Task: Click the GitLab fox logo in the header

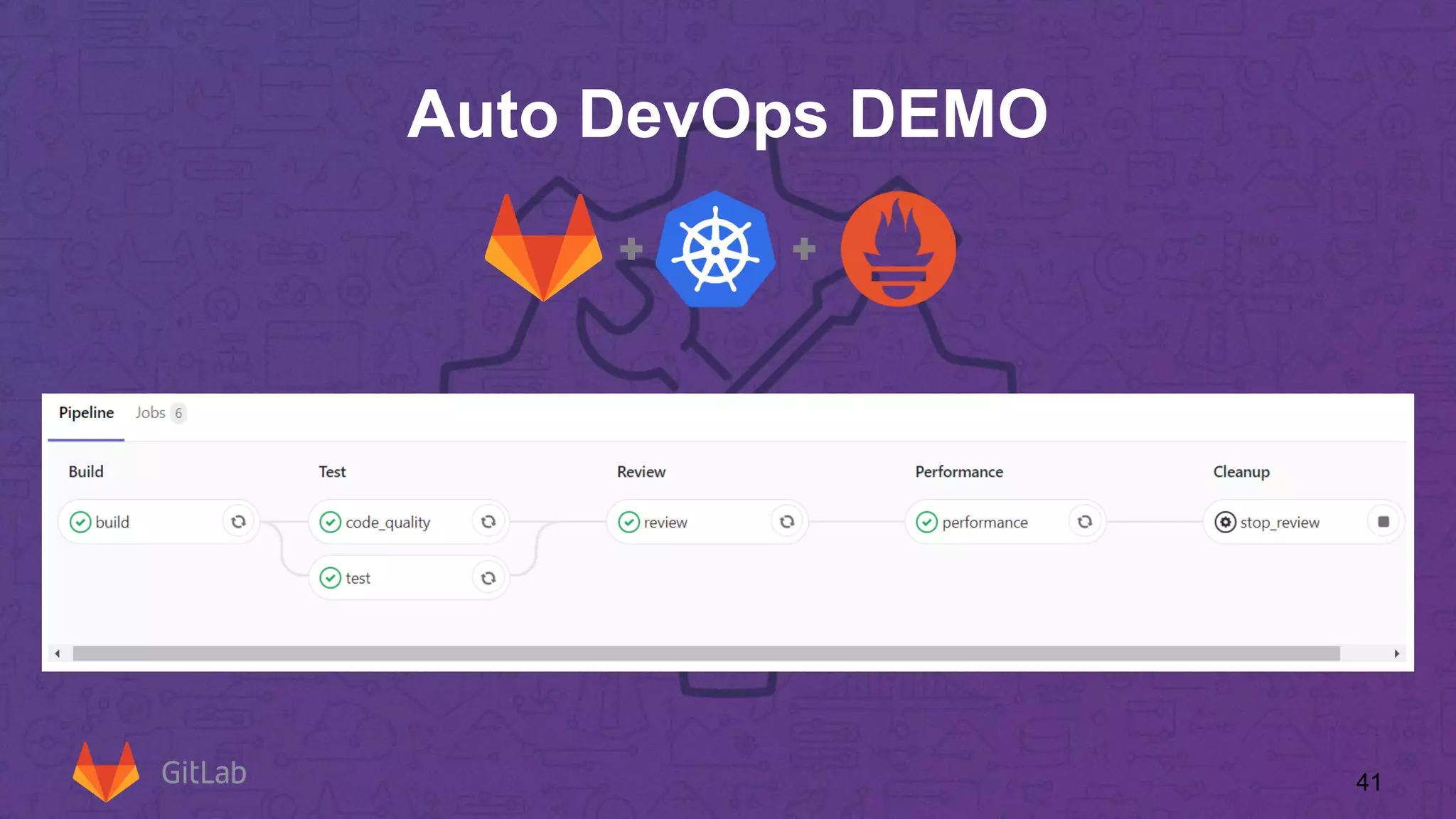Action: point(544,247)
